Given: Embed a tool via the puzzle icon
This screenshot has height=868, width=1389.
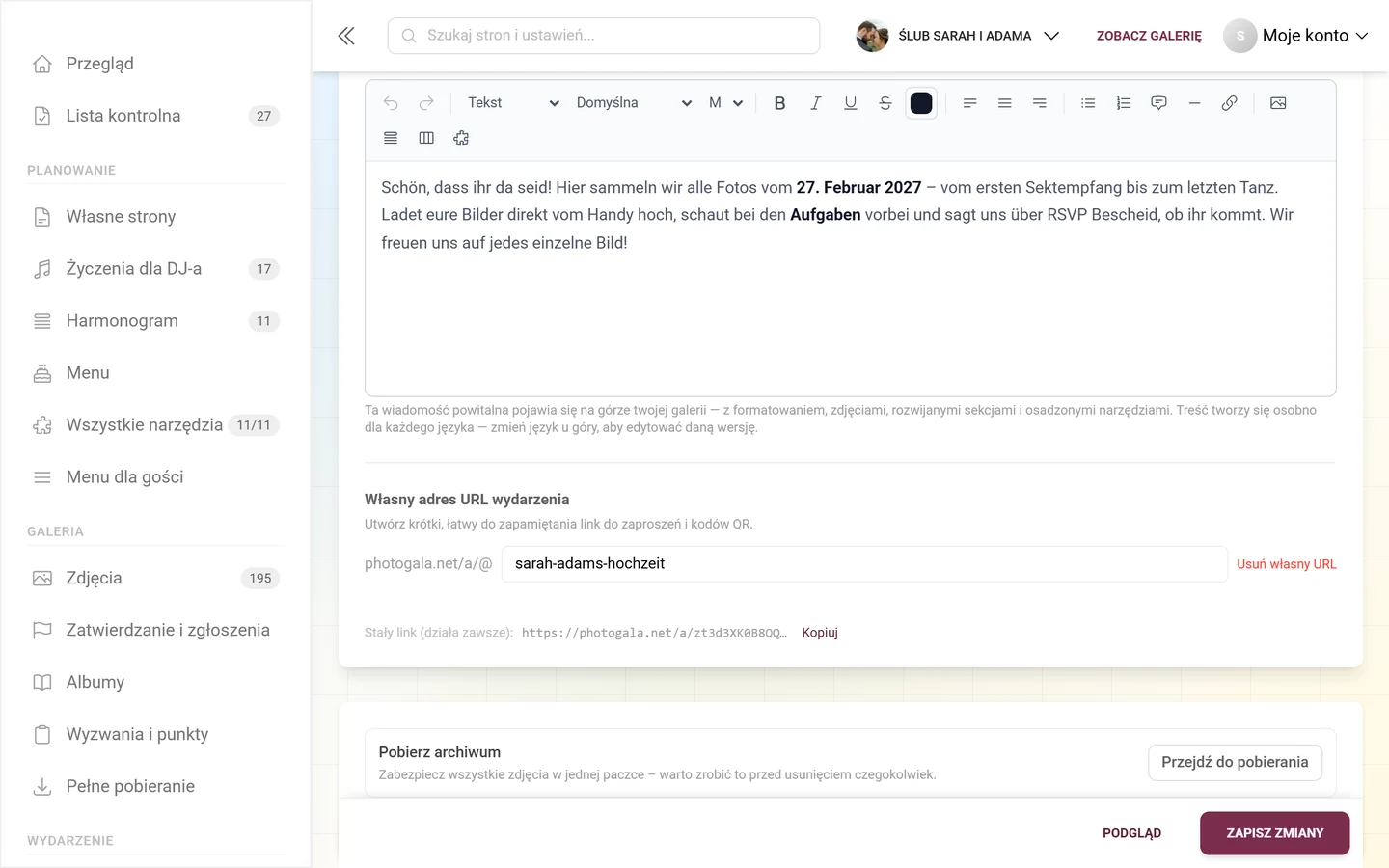Looking at the screenshot, I should (461, 138).
